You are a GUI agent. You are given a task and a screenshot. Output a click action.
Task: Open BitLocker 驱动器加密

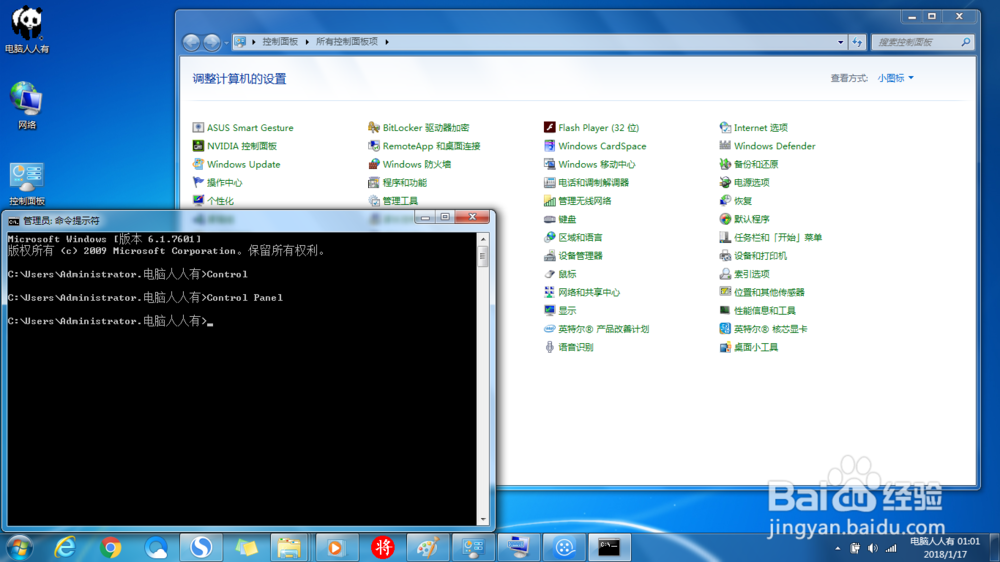[418, 128]
